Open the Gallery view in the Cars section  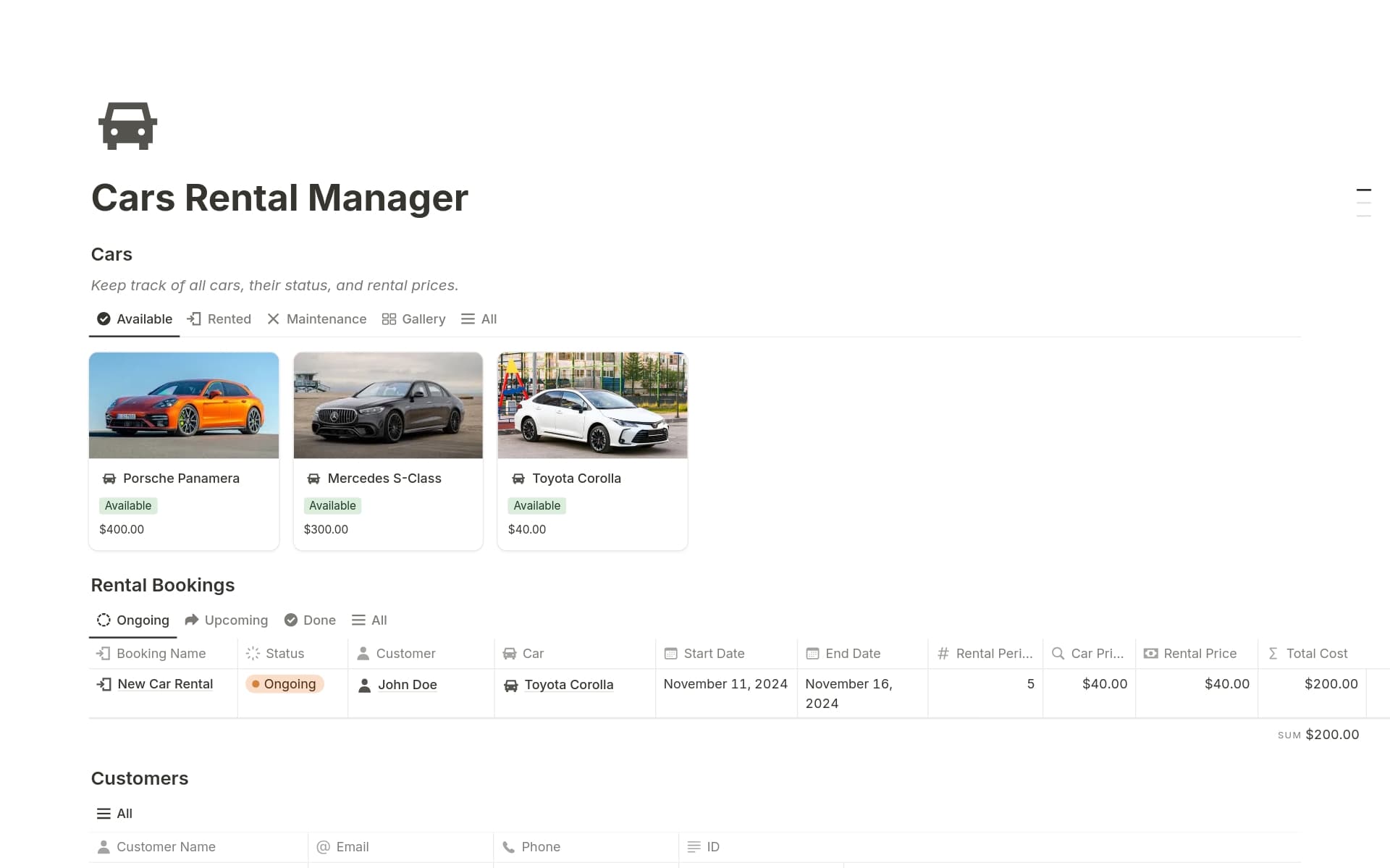(413, 319)
